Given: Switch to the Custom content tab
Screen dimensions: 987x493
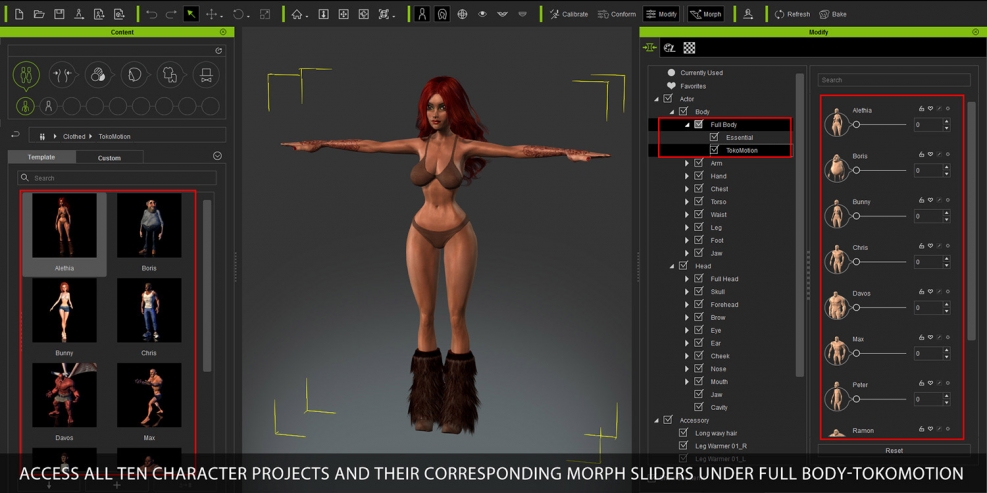Looking at the screenshot, I should point(109,158).
